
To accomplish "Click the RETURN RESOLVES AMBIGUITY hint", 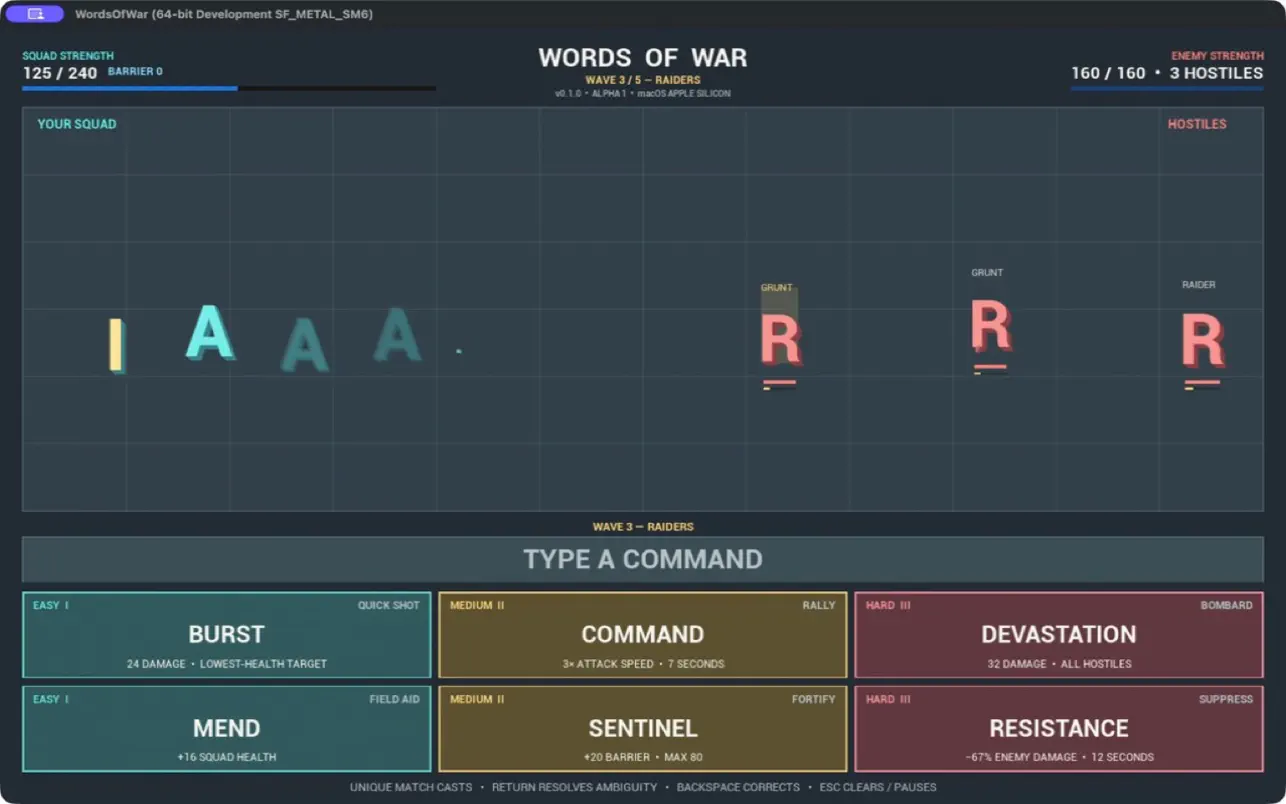I will [x=575, y=787].
